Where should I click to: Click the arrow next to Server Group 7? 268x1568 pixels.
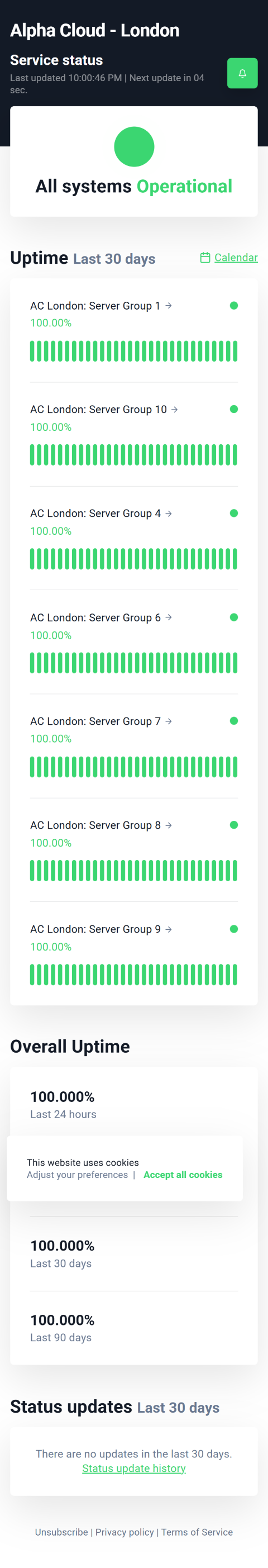[169, 721]
